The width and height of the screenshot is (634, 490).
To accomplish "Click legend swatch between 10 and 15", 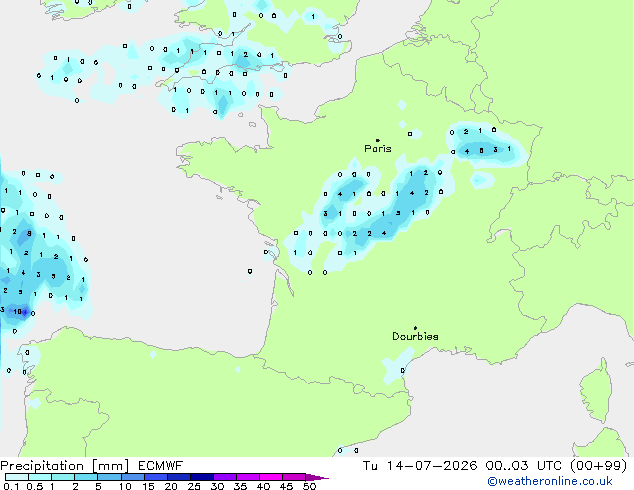I will click(x=133, y=477).
